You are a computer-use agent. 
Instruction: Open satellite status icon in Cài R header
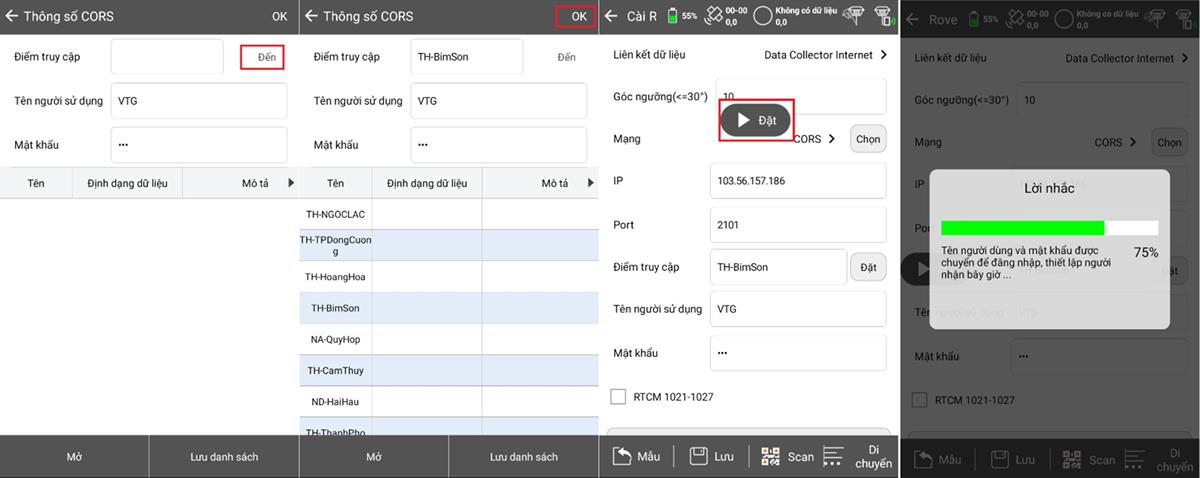[x=713, y=16]
